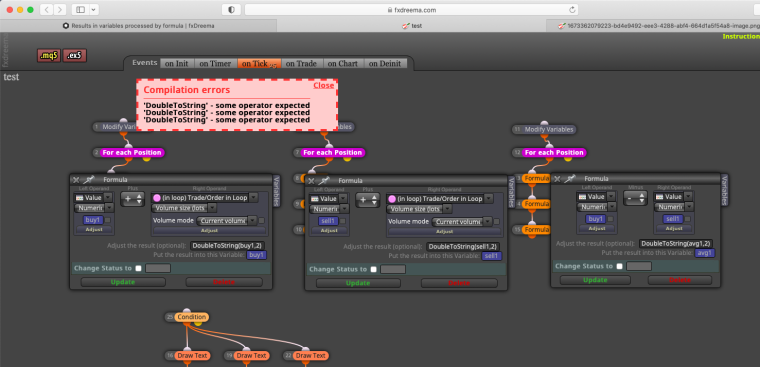The height and width of the screenshot is (367, 760).
Task: Pin the buy1 Formula panel
Action: click(89, 179)
